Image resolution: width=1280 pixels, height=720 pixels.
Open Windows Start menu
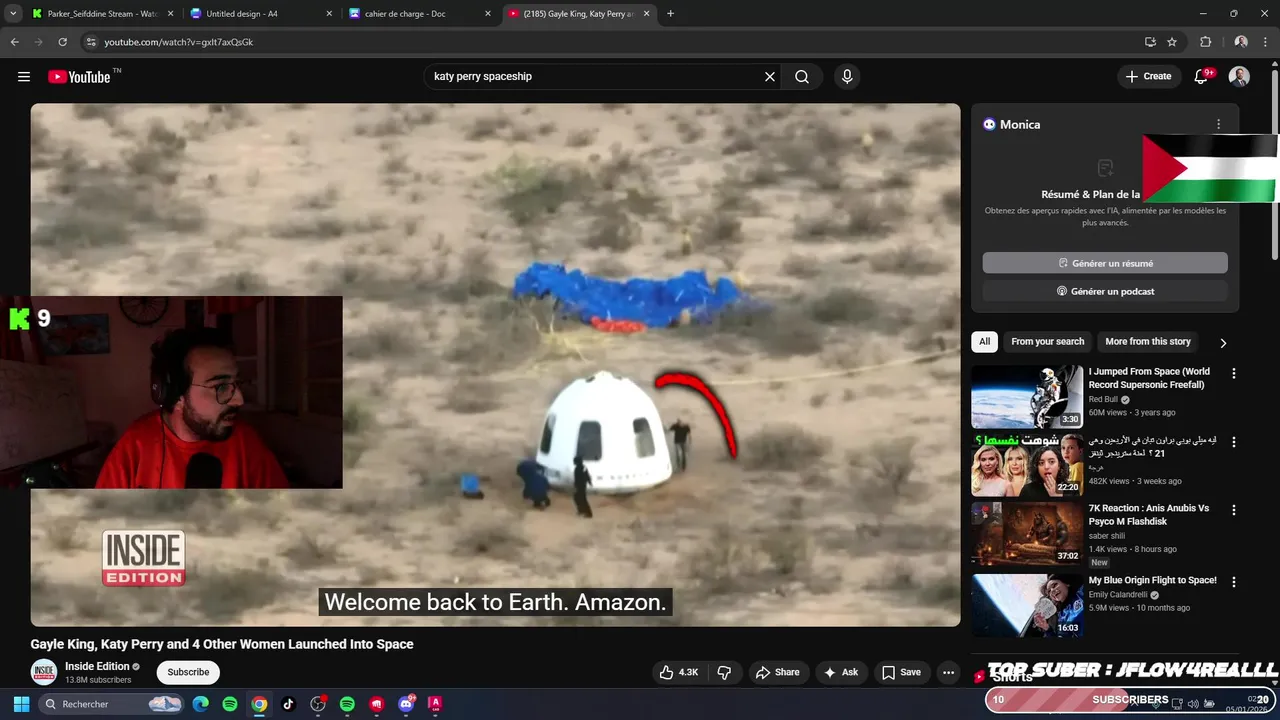(x=21, y=704)
